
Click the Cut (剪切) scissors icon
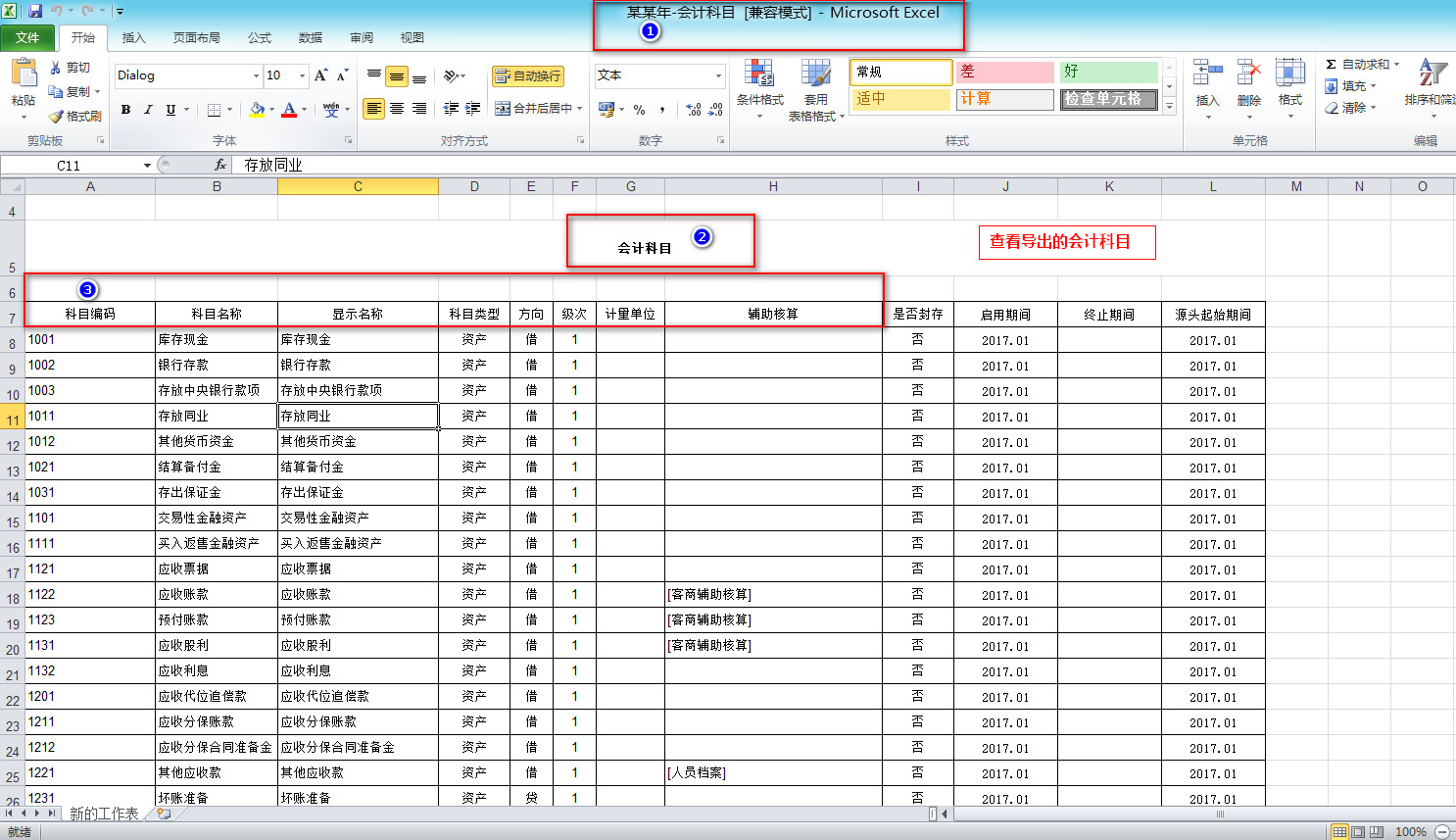coord(56,68)
